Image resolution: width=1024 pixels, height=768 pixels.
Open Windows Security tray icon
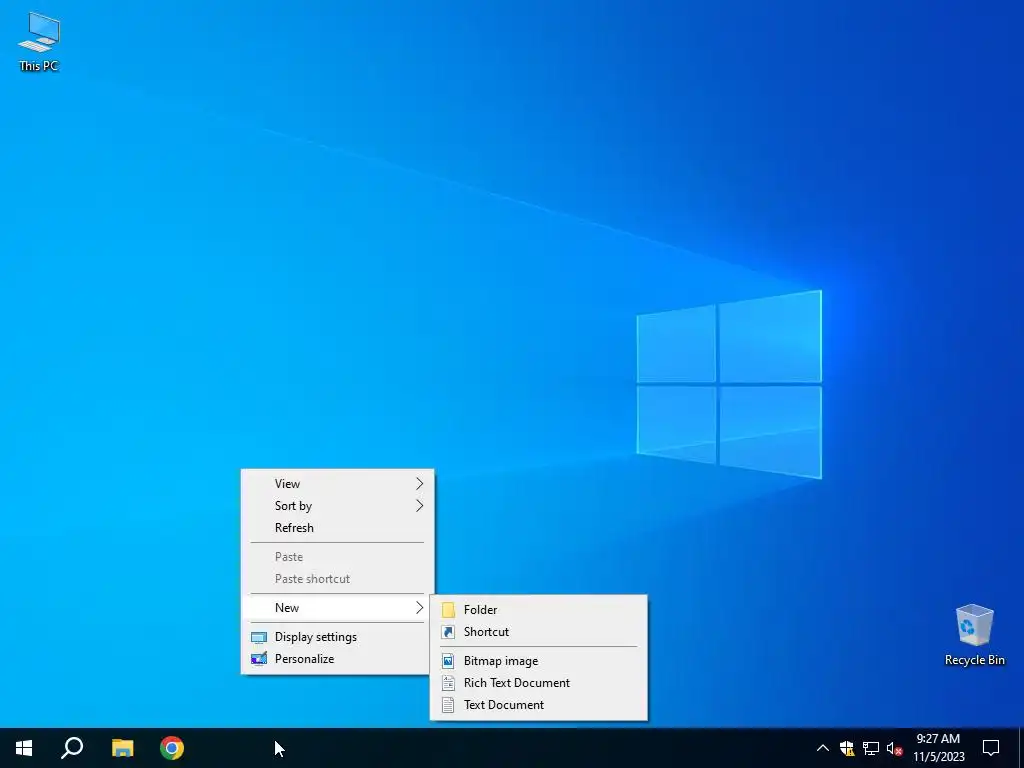pyautogui.click(x=847, y=748)
